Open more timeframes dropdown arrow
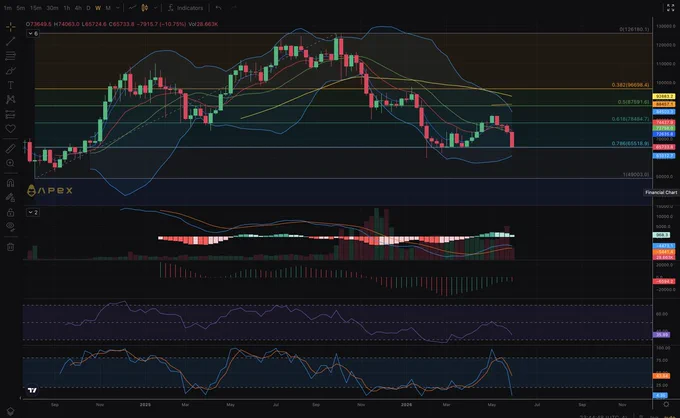The height and width of the screenshot is (418, 680). tap(118, 8)
